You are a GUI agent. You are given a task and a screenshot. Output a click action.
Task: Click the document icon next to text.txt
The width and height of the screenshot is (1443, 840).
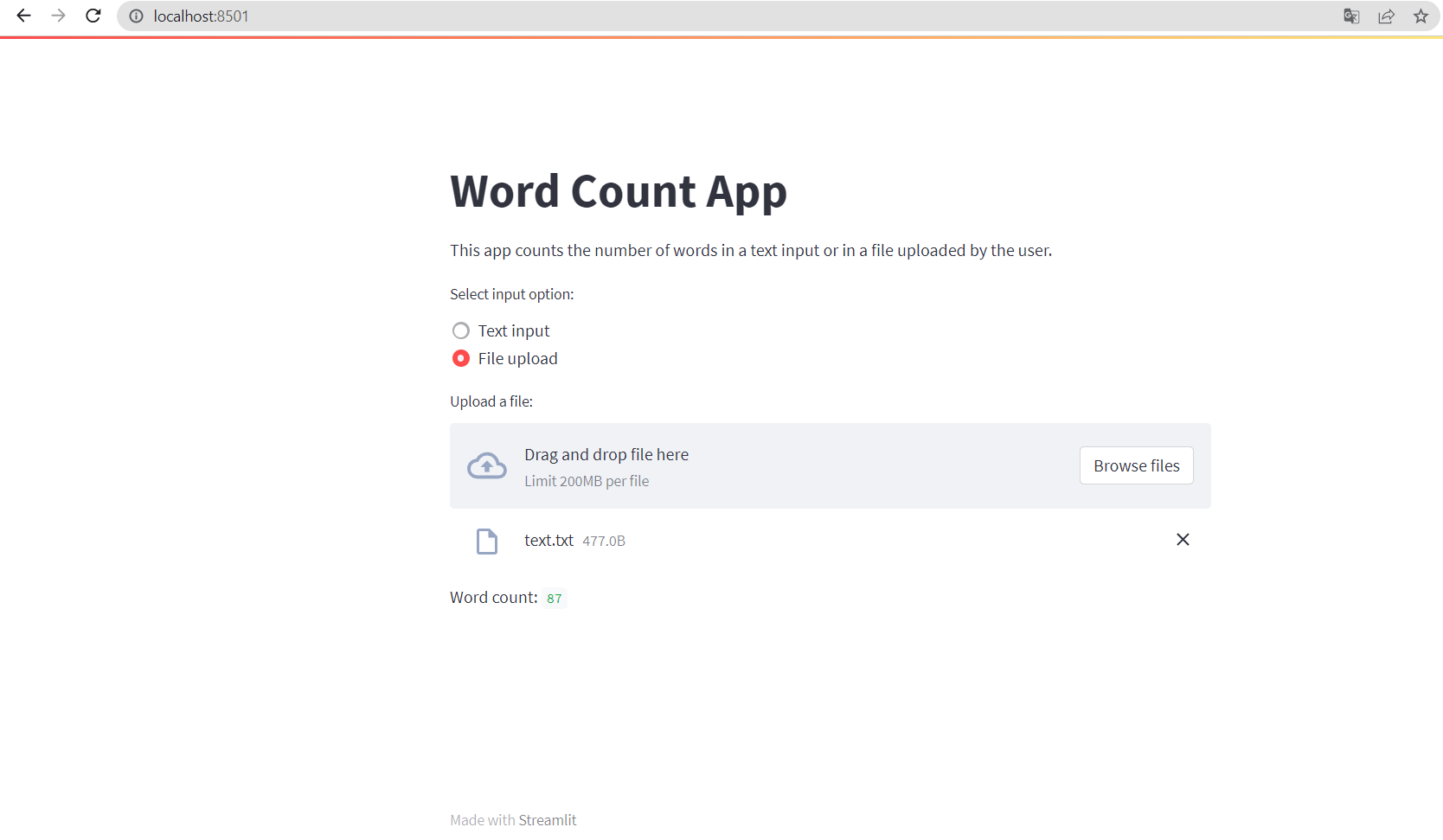[487, 541]
